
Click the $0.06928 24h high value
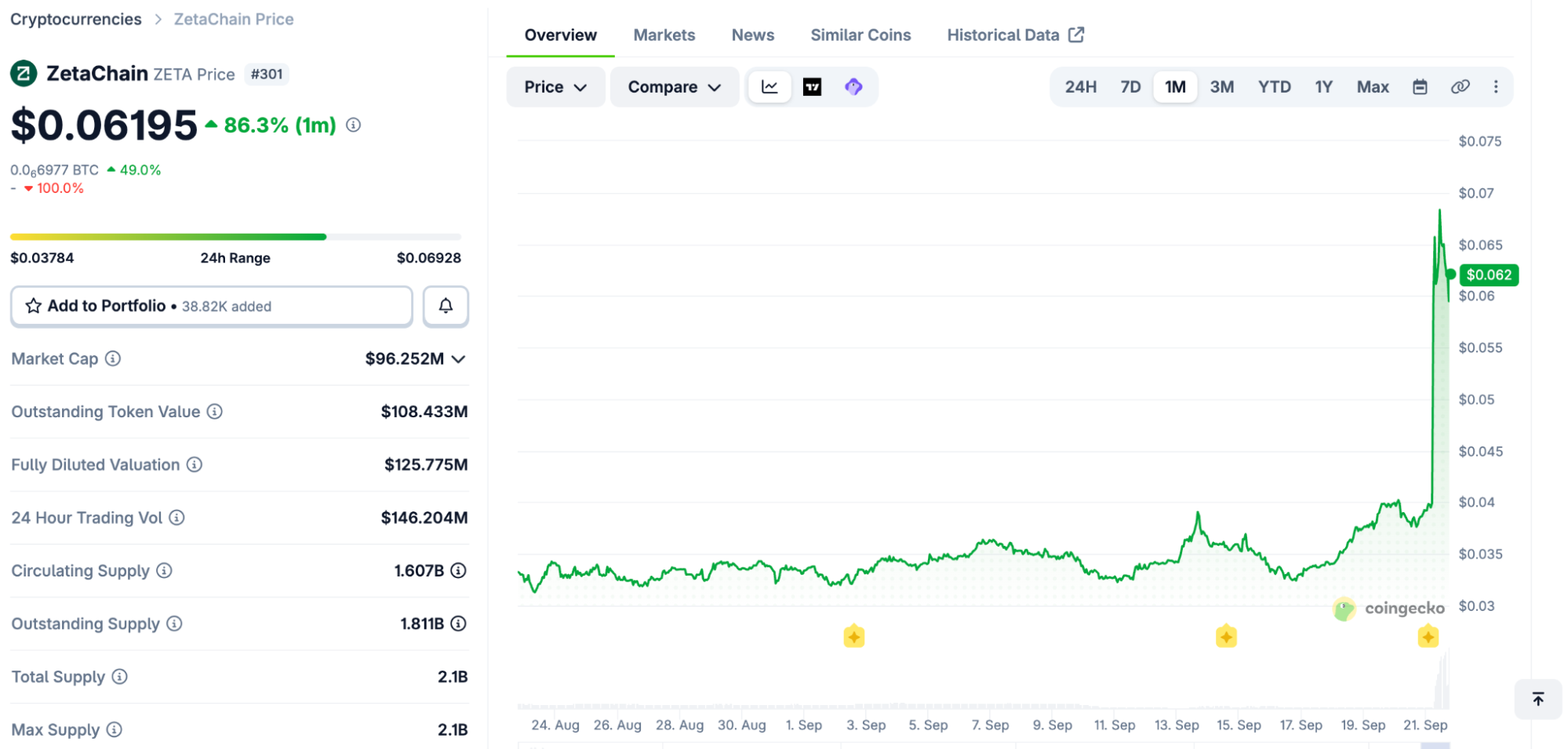click(x=429, y=257)
